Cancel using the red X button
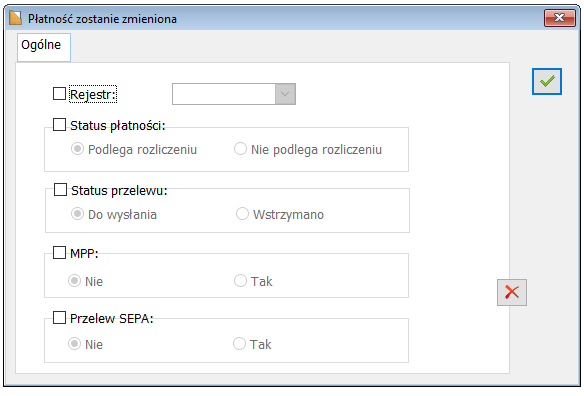 (x=512, y=292)
